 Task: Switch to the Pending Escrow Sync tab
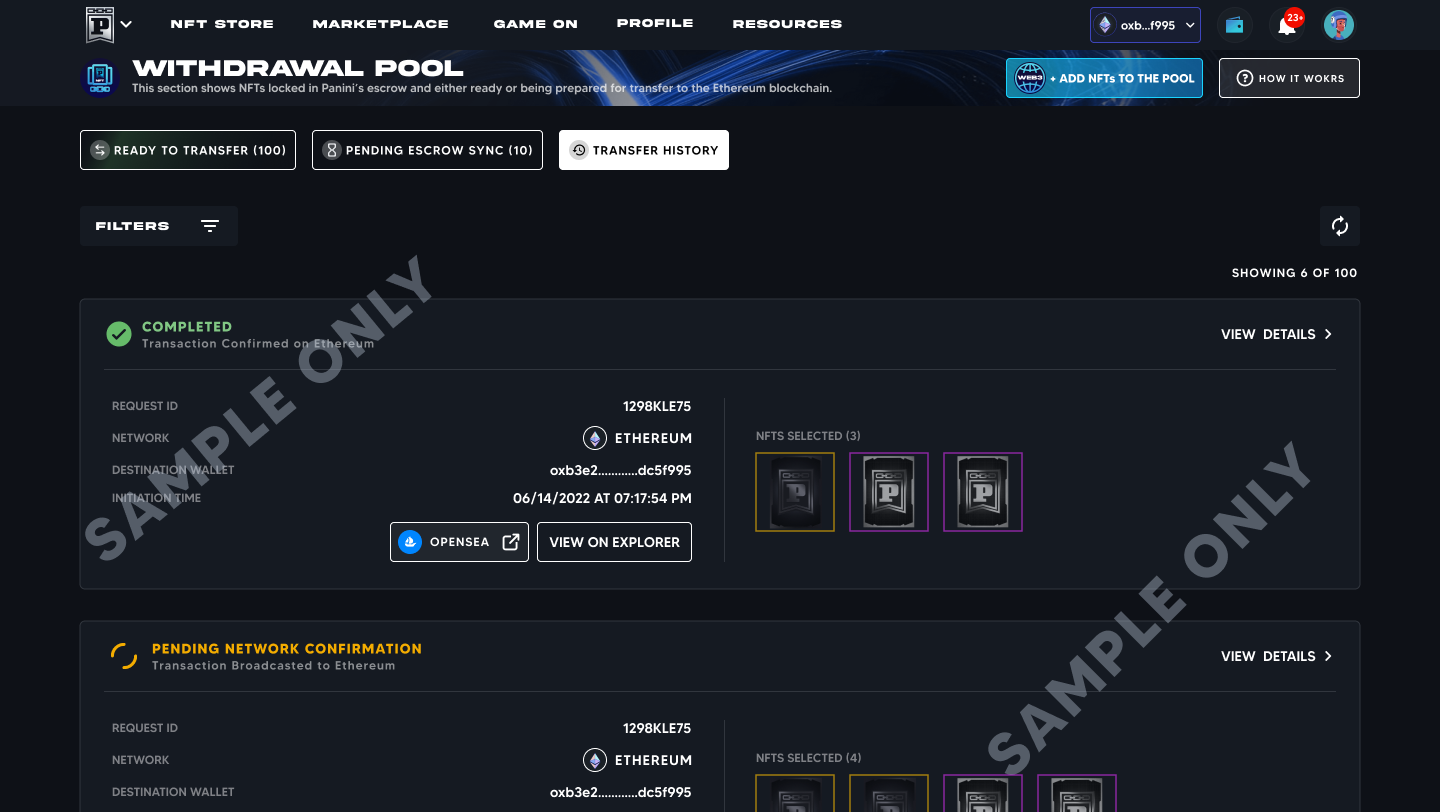pyautogui.click(x=427, y=150)
